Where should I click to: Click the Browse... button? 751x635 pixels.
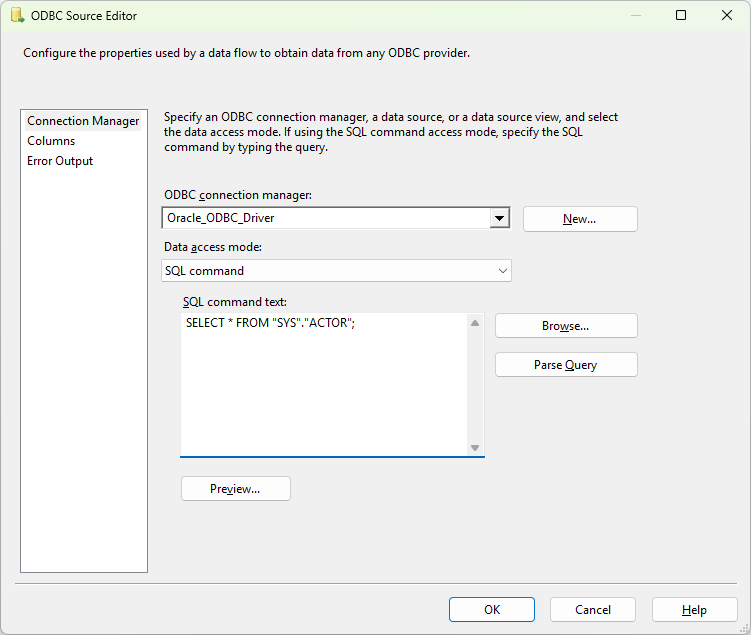point(566,326)
